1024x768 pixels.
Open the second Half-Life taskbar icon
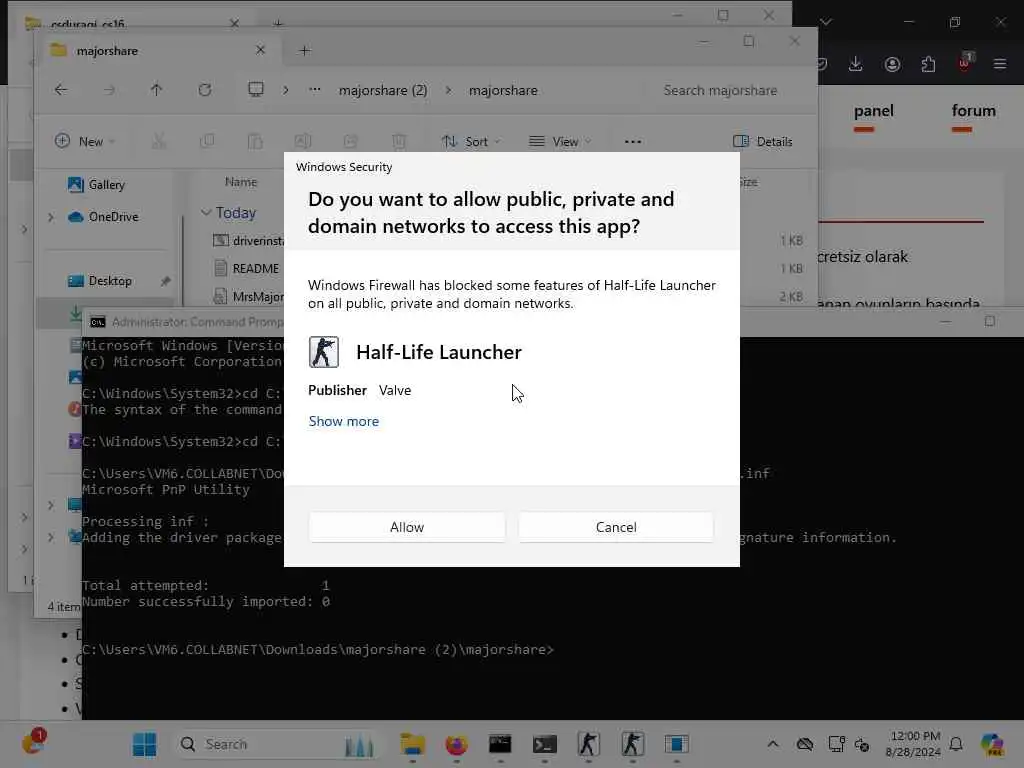tap(632, 744)
